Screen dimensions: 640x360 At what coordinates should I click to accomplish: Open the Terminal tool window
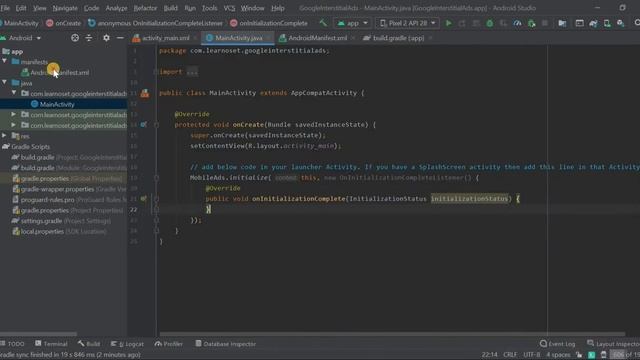pos(51,344)
